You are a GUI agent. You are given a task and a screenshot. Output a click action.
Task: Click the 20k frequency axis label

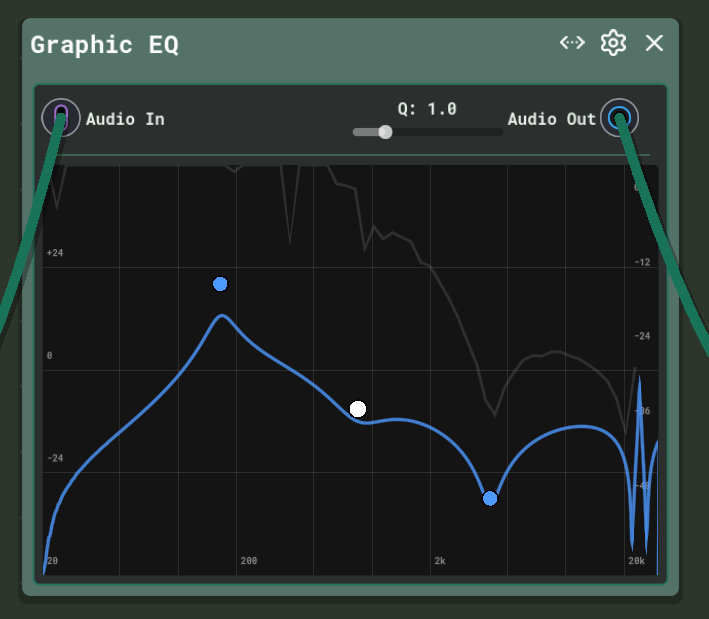pyautogui.click(x=636, y=561)
